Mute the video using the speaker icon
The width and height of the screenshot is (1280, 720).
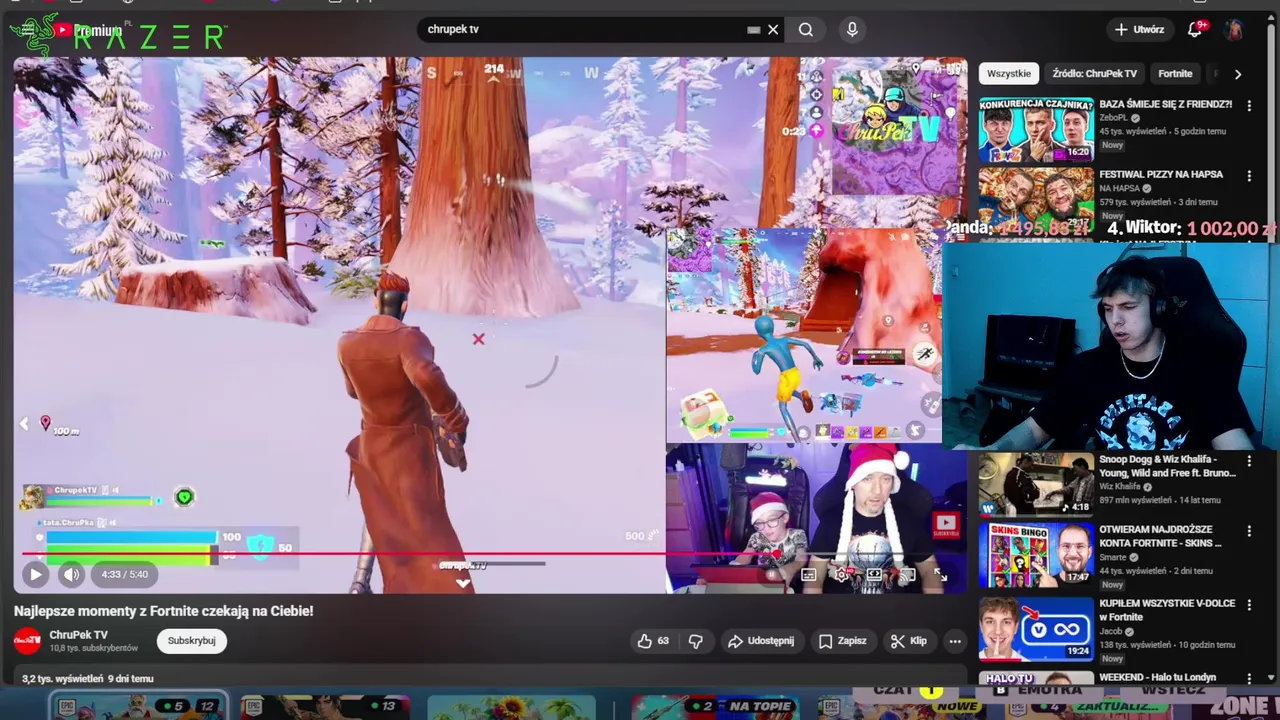pyautogui.click(x=72, y=574)
